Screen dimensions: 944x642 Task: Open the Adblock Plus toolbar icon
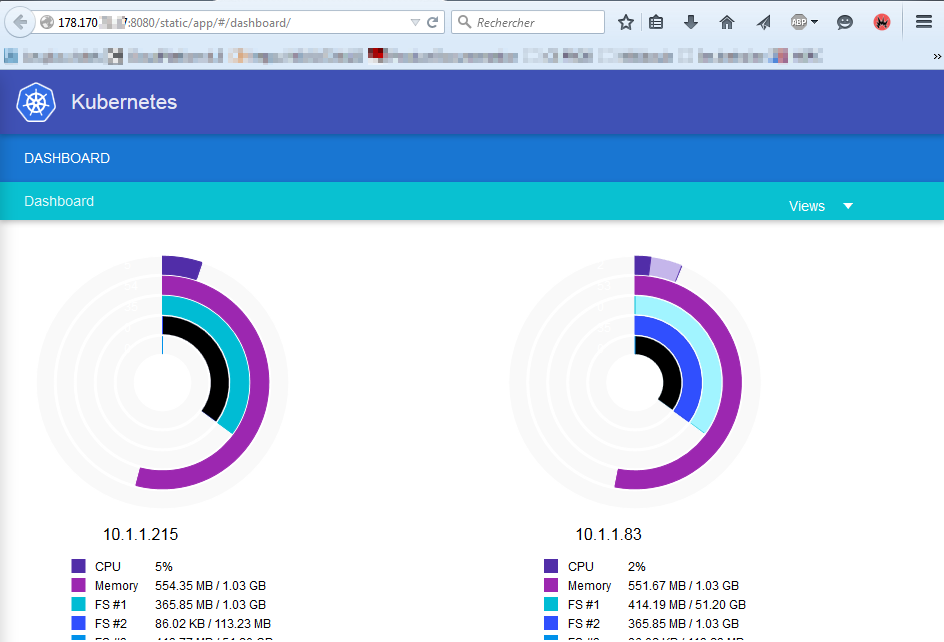point(797,21)
